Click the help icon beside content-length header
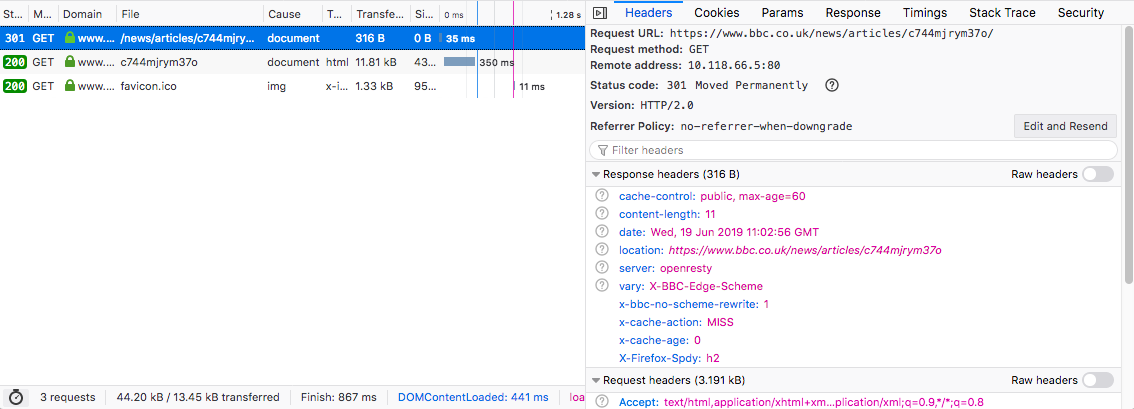This screenshot has width=1134, height=409. coord(601,214)
